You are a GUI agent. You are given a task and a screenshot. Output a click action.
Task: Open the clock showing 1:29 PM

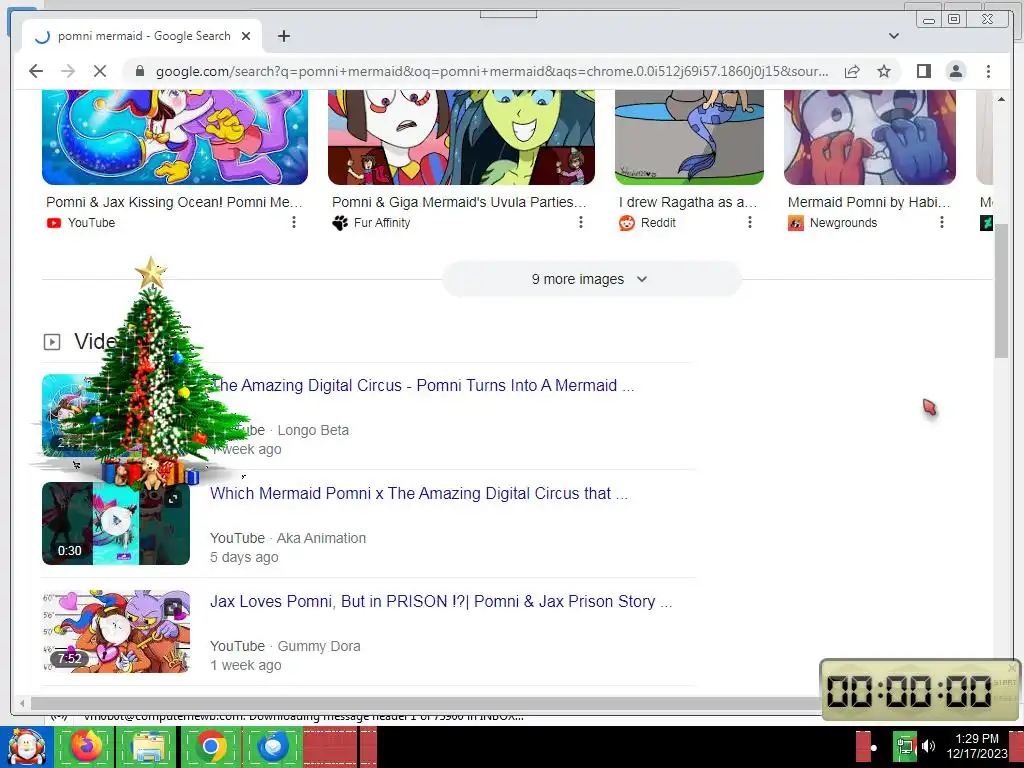click(x=976, y=746)
